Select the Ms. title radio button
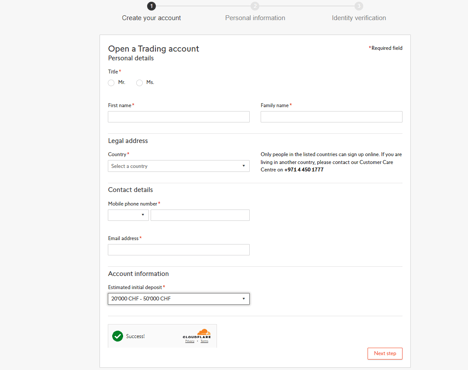 pyautogui.click(x=139, y=83)
